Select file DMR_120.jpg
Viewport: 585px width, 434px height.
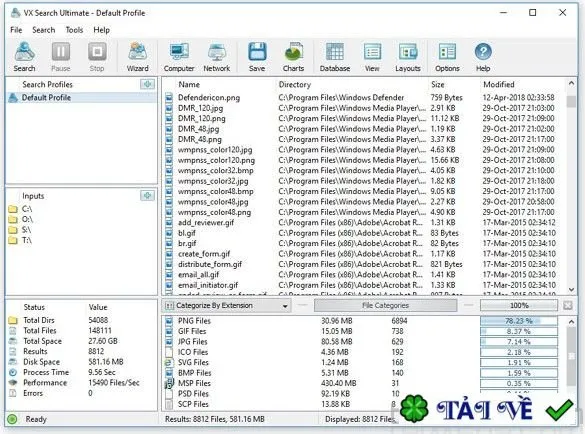tap(200, 108)
